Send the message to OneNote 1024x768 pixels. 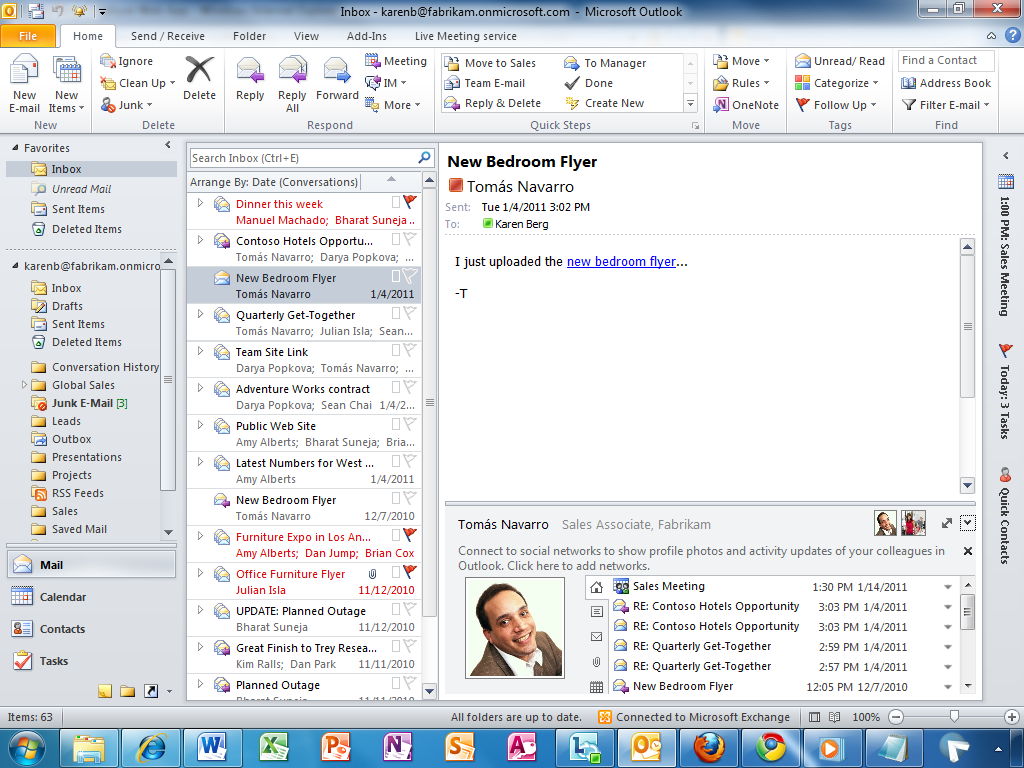746,104
